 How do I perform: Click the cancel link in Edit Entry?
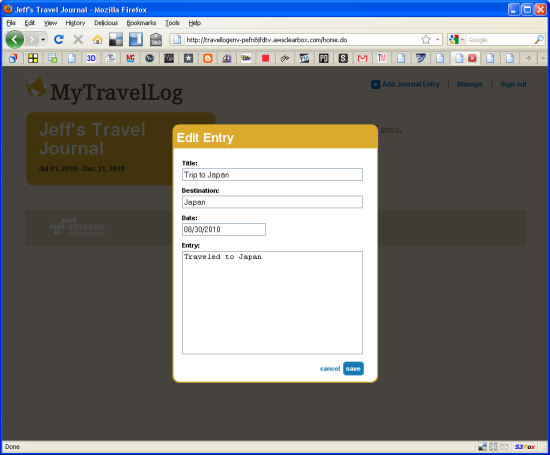[330, 368]
